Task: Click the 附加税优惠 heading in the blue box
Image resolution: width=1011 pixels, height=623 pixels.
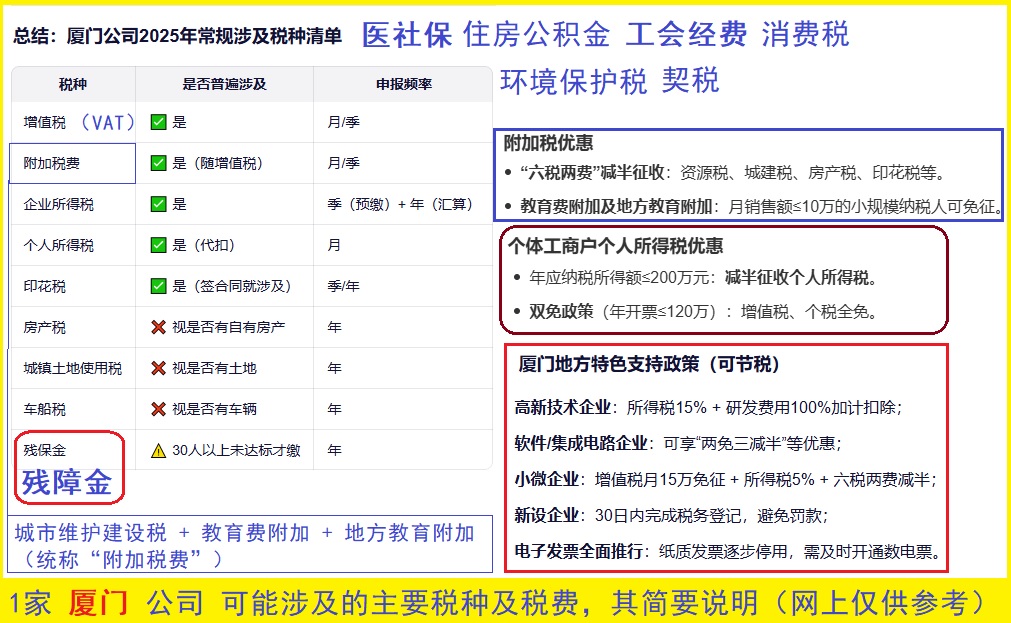Action: coord(548,144)
